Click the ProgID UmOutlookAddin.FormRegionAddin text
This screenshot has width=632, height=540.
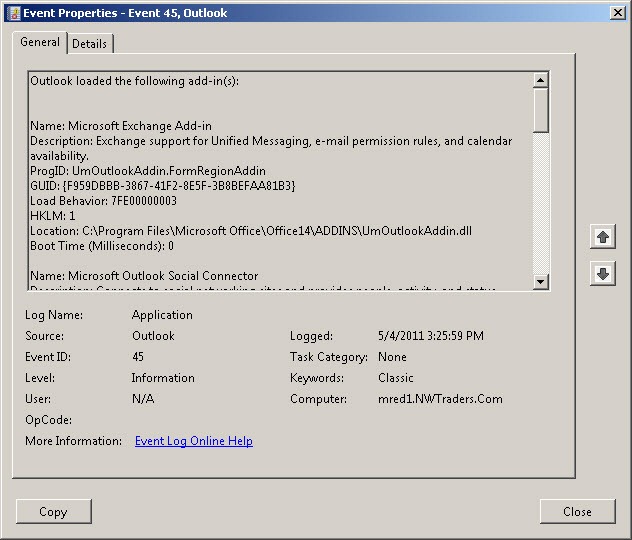click(x=148, y=171)
